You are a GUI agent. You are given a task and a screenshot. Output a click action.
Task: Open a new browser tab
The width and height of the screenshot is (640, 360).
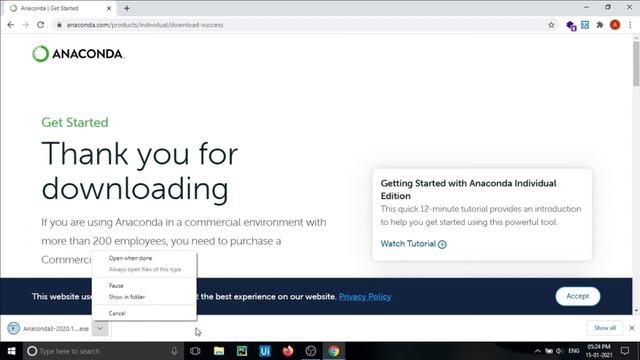pos(127,8)
